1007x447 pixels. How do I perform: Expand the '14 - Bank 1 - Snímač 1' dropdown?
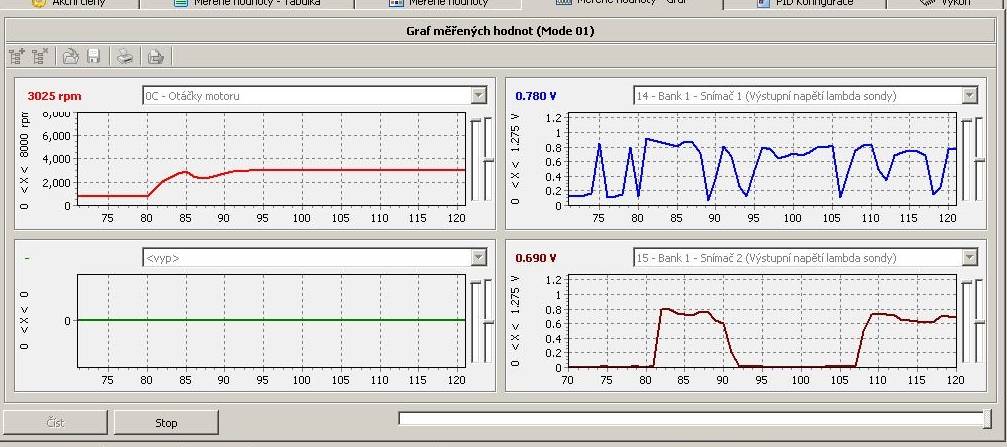[969, 96]
